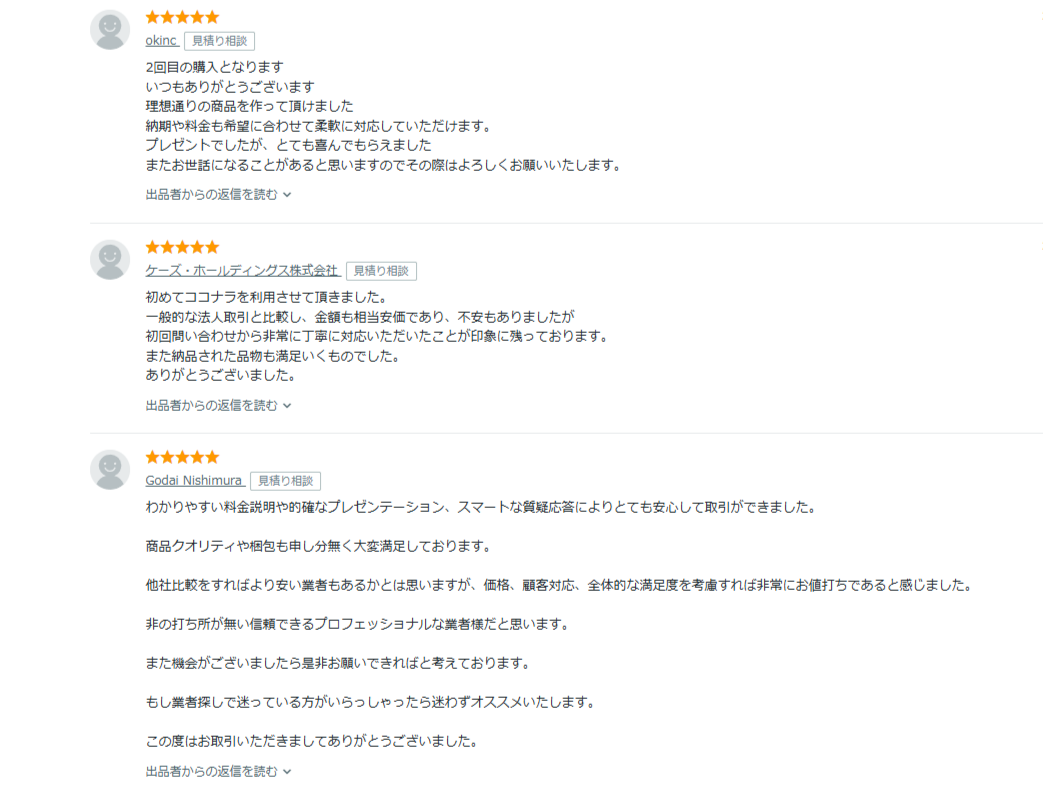Expand 出品者からの返信を読む under okinc's review
This screenshot has width=1043, height=792.
point(212,195)
